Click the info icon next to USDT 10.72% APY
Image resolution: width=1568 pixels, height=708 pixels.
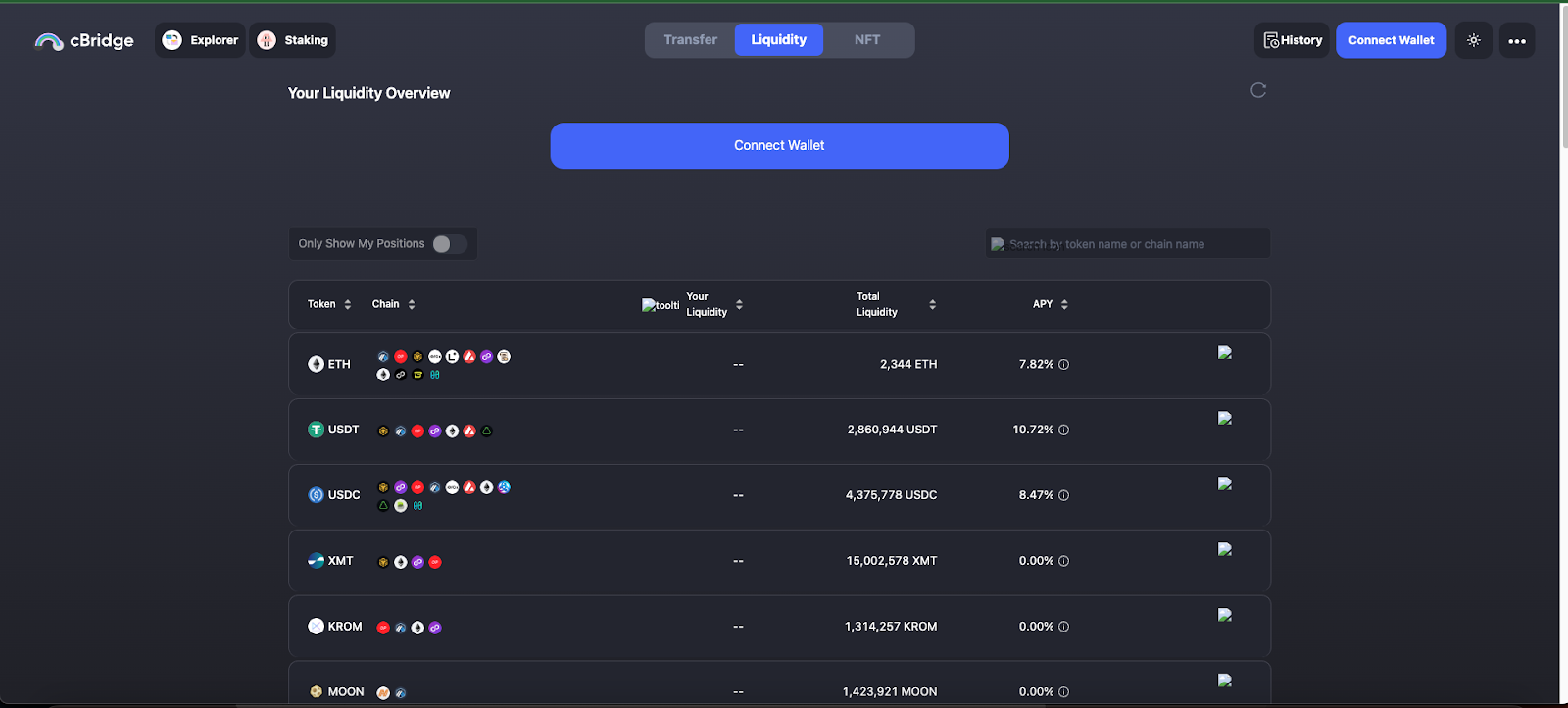tap(1064, 430)
